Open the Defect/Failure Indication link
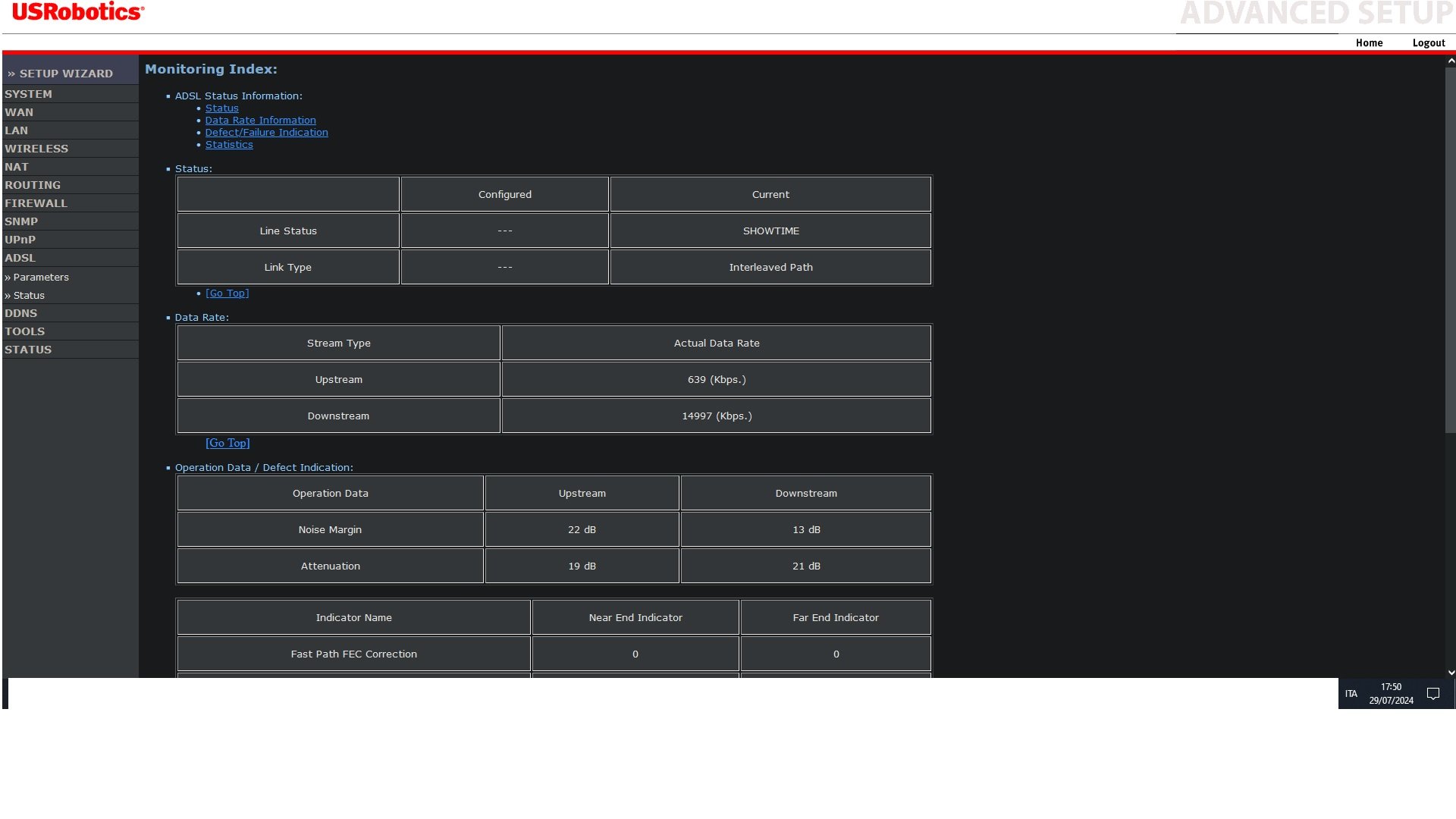The width and height of the screenshot is (1456, 819). [x=266, y=133]
